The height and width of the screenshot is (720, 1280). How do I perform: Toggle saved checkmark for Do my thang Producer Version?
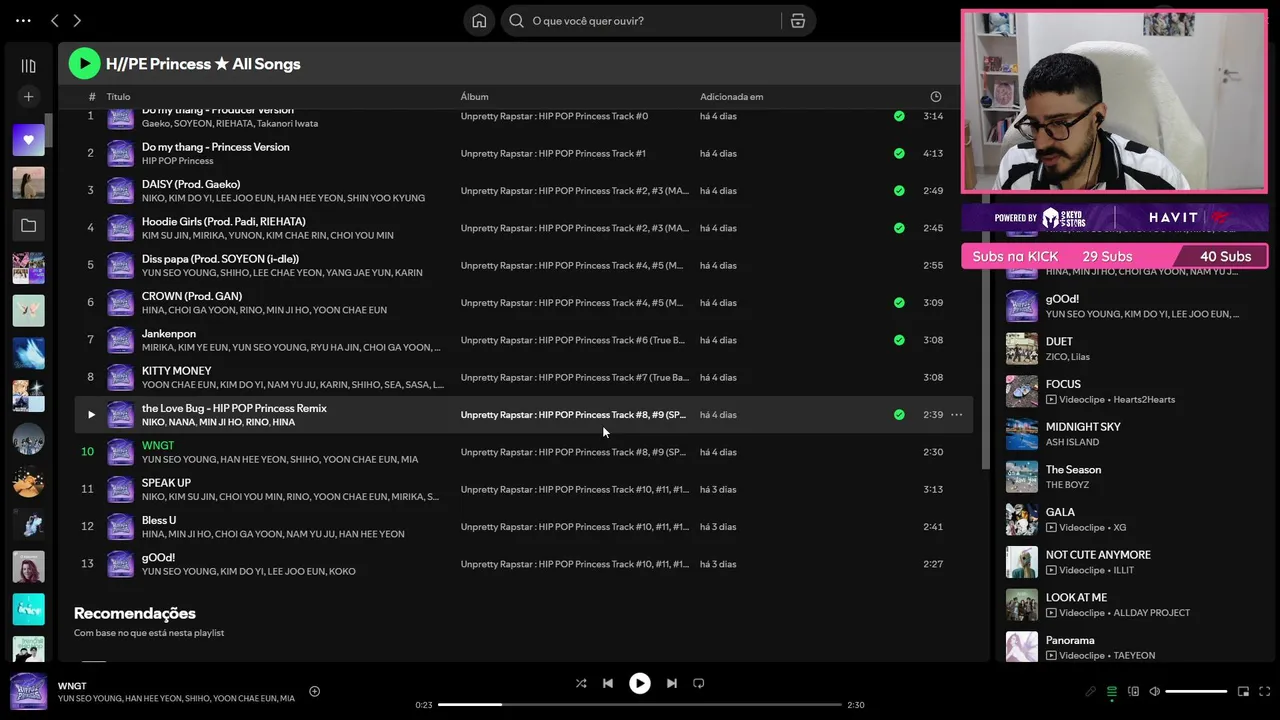click(x=899, y=116)
